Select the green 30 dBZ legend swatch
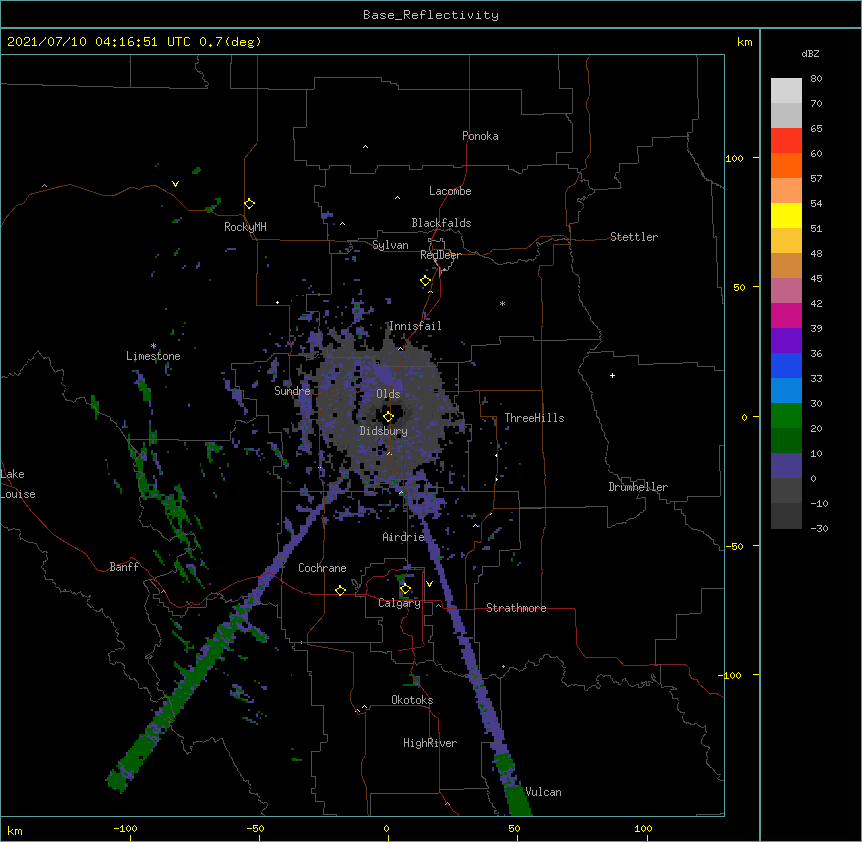Image resolution: width=862 pixels, height=842 pixels. (786, 416)
